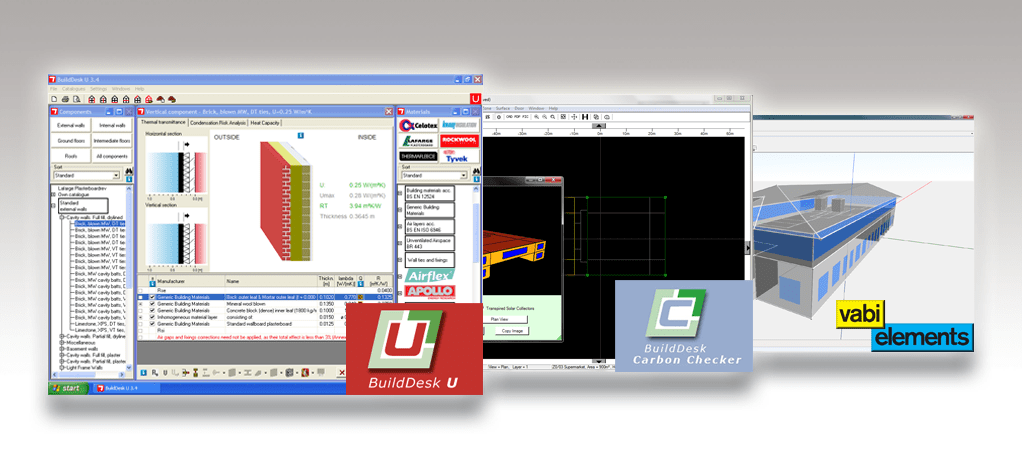Click the binoculars search icon in Components panel

pyautogui.click(x=129, y=171)
